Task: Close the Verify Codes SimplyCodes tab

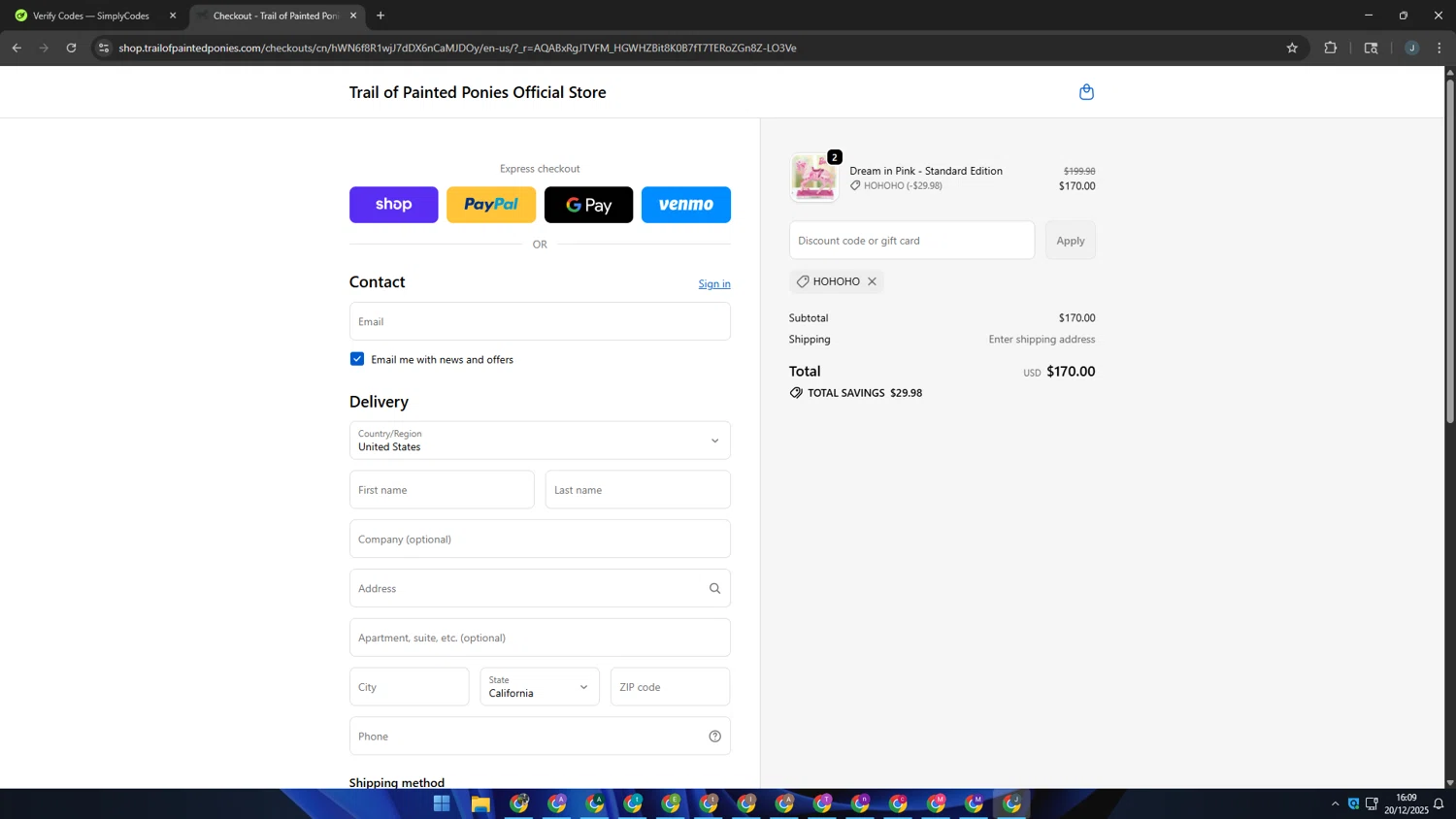Action: click(x=173, y=16)
